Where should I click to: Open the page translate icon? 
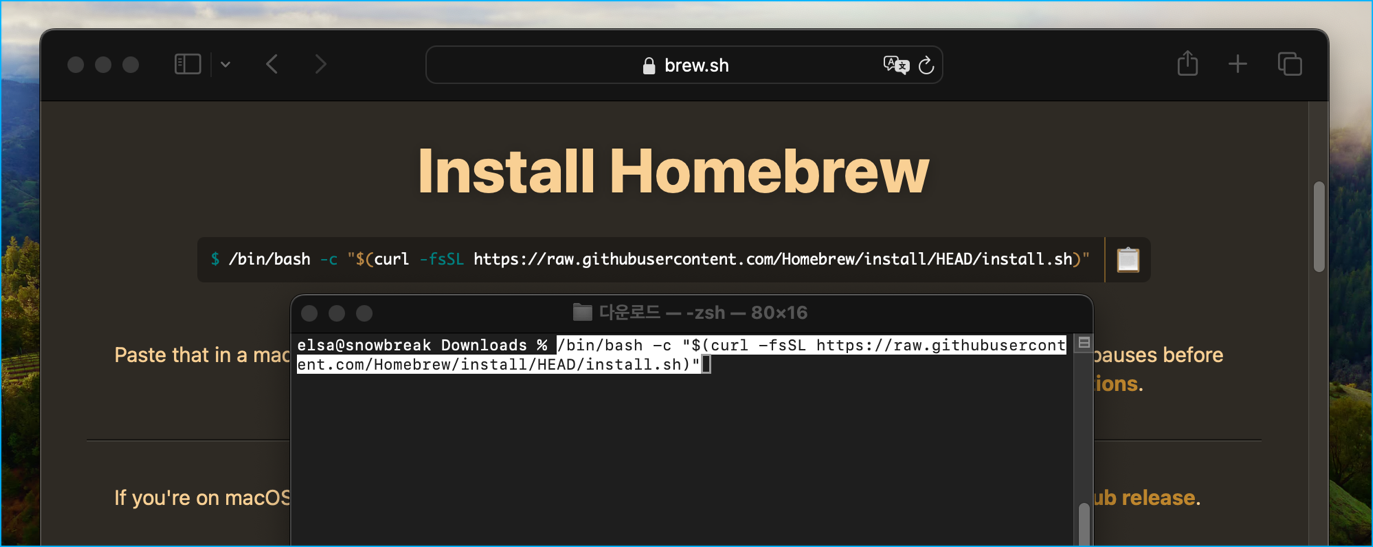896,65
